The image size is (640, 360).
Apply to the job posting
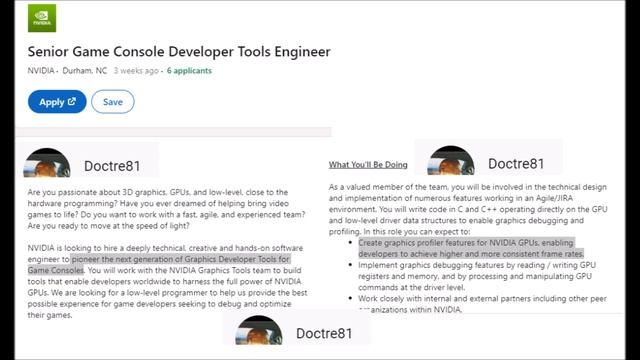pyautogui.click(x=57, y=102)
